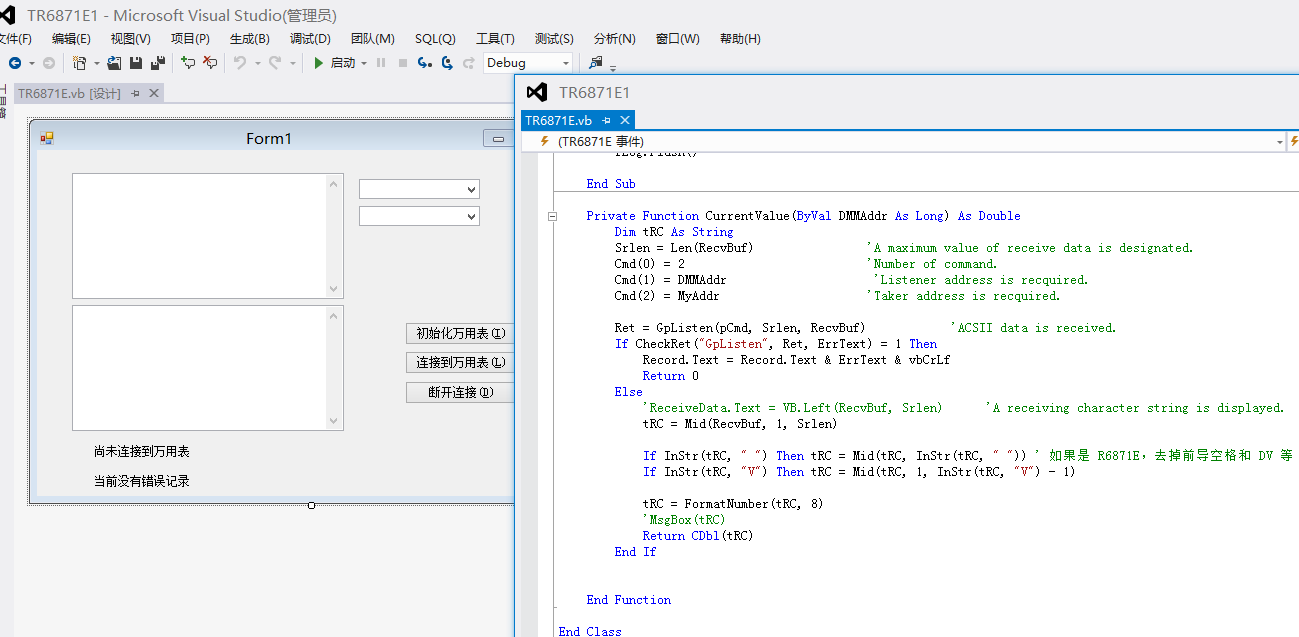The image size is (1299, 637).
Task: Collapse the CurrentValue function outline
Action: (x=551, y=216)
